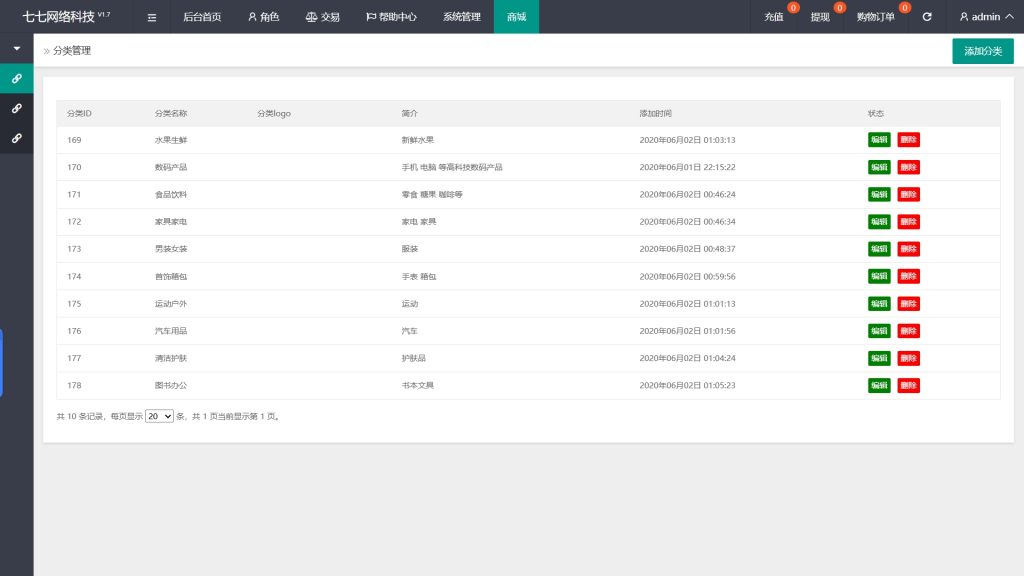Edit category 173 男装女装
This screenshot has height=576, width=1024.
point(879,249)
